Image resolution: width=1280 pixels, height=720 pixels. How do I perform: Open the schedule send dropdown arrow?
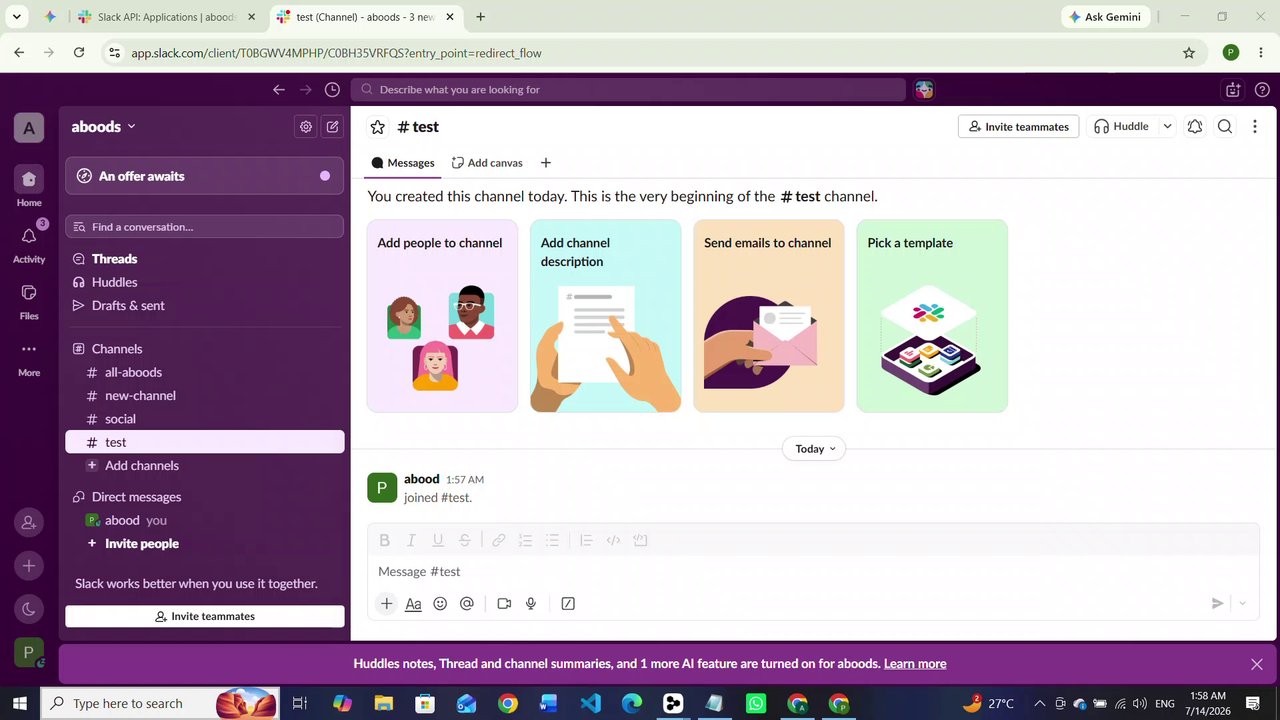coord(1243,604)
